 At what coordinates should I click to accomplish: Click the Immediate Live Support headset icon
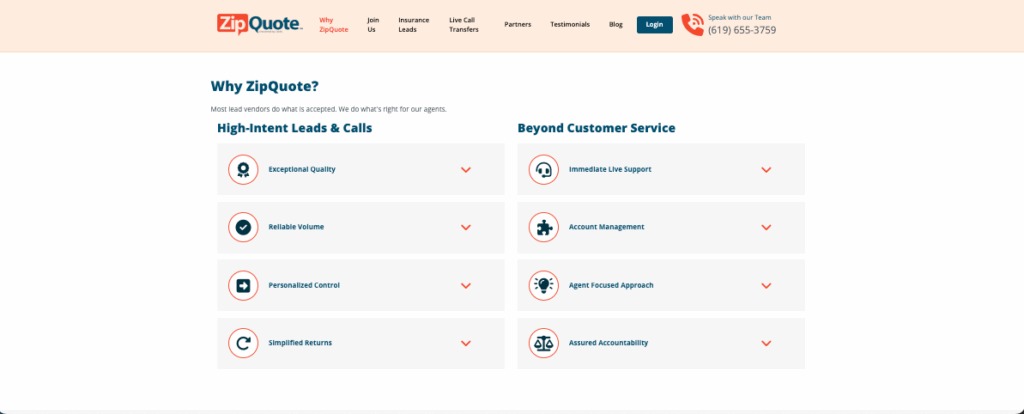pos(543,169)
